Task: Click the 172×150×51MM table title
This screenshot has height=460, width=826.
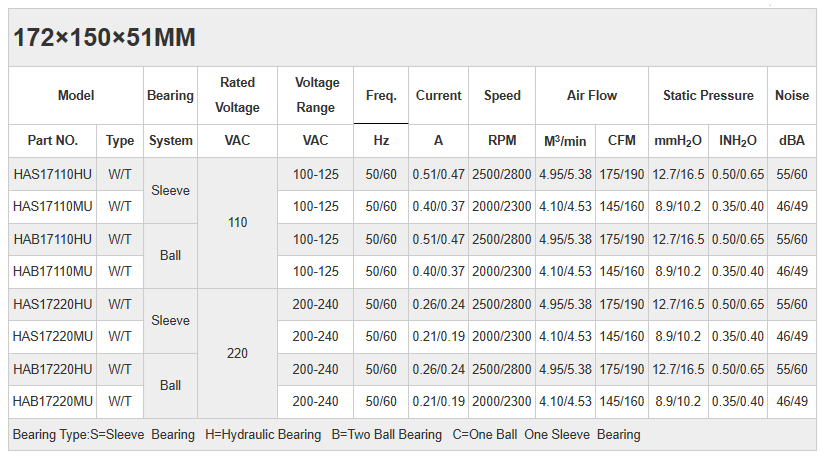Action: (x=104, y=38)
